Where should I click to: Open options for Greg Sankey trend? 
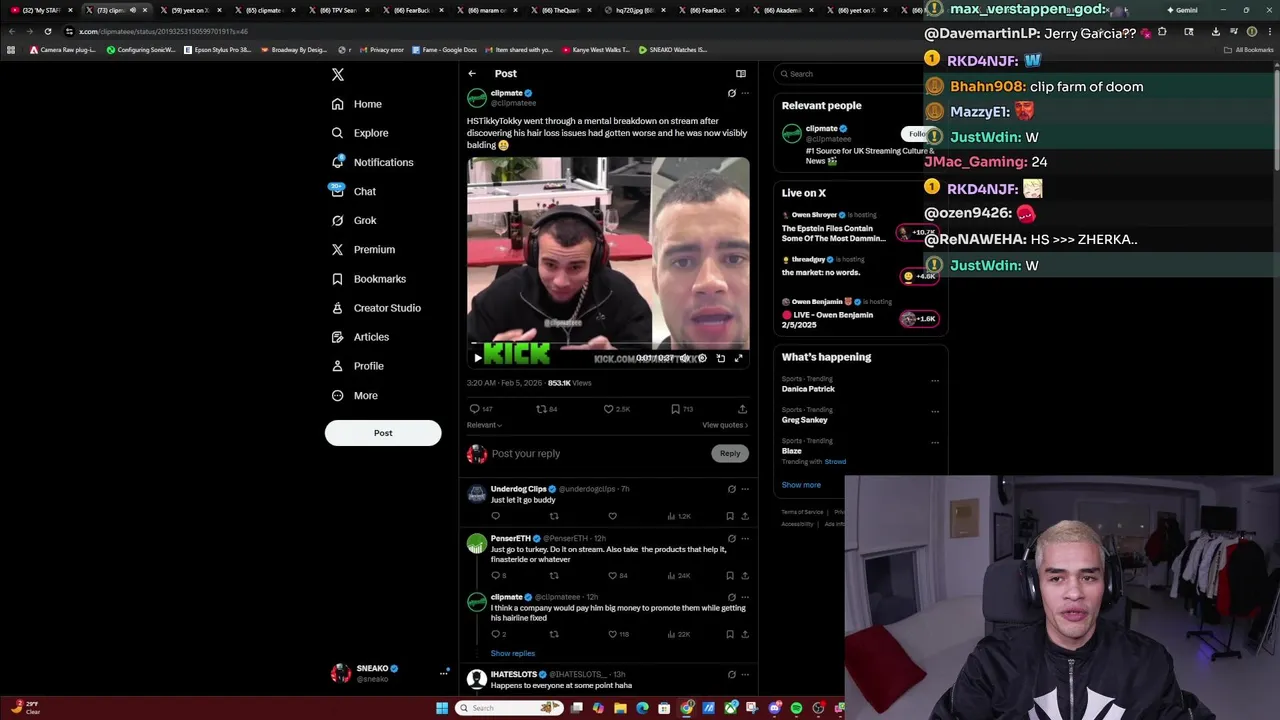[x=935, y=411]
